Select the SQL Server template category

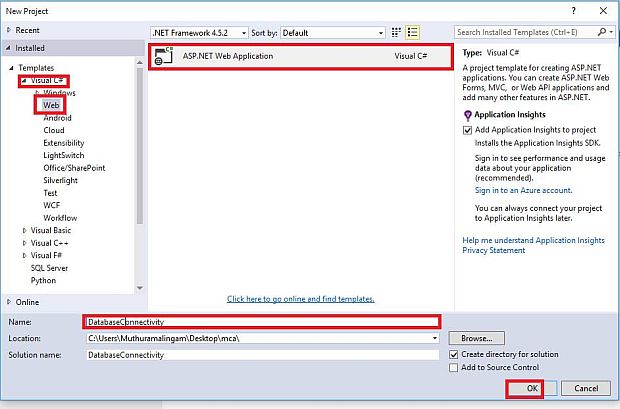point(49,268)
